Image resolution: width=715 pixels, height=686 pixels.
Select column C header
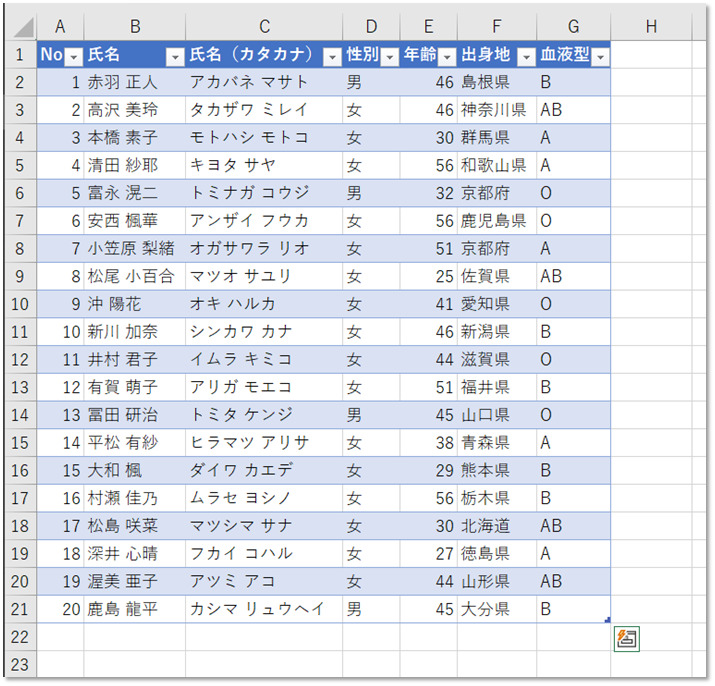pos(264,27)
